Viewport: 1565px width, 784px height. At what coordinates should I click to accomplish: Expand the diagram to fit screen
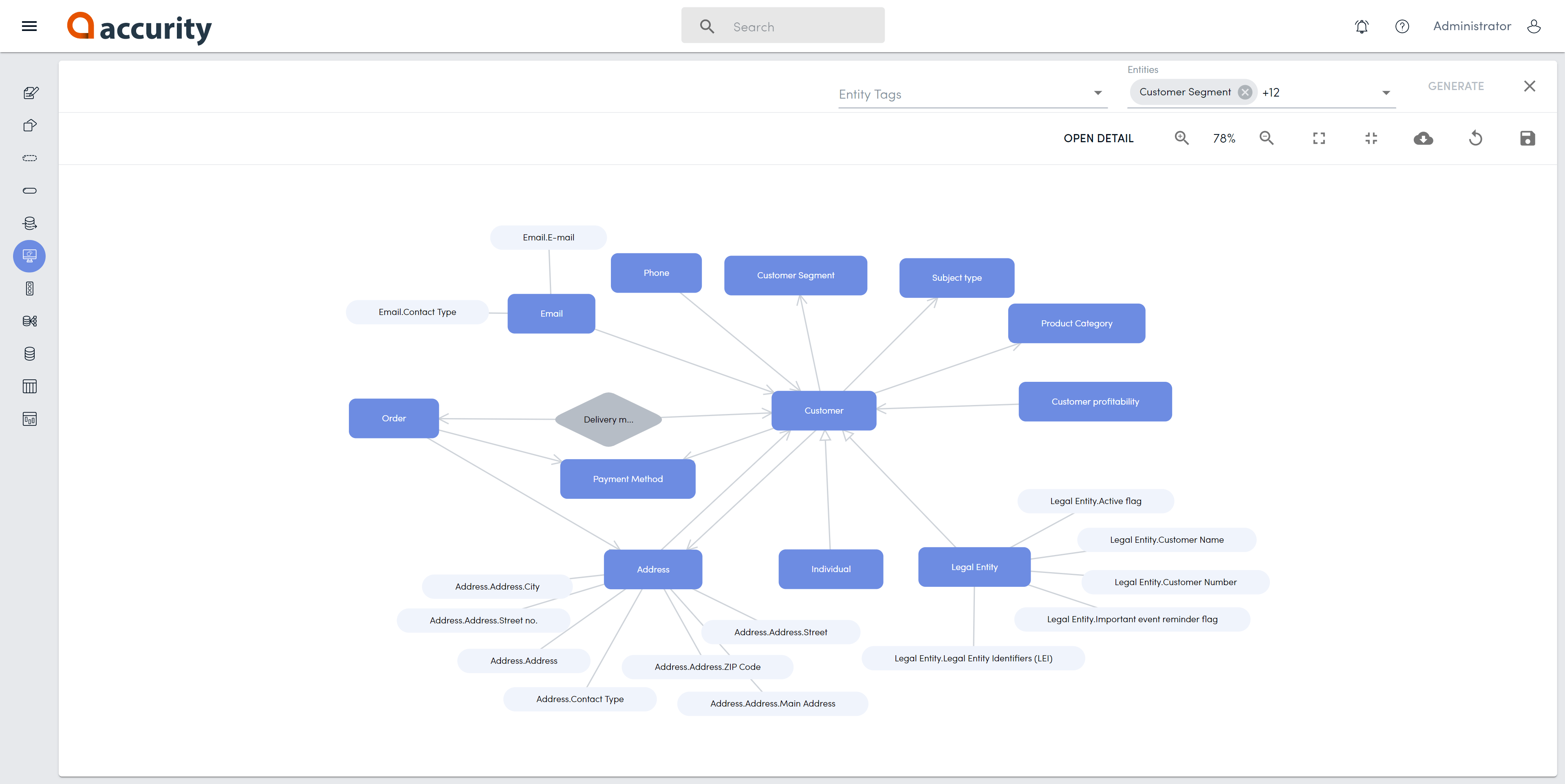point(1318,138)
